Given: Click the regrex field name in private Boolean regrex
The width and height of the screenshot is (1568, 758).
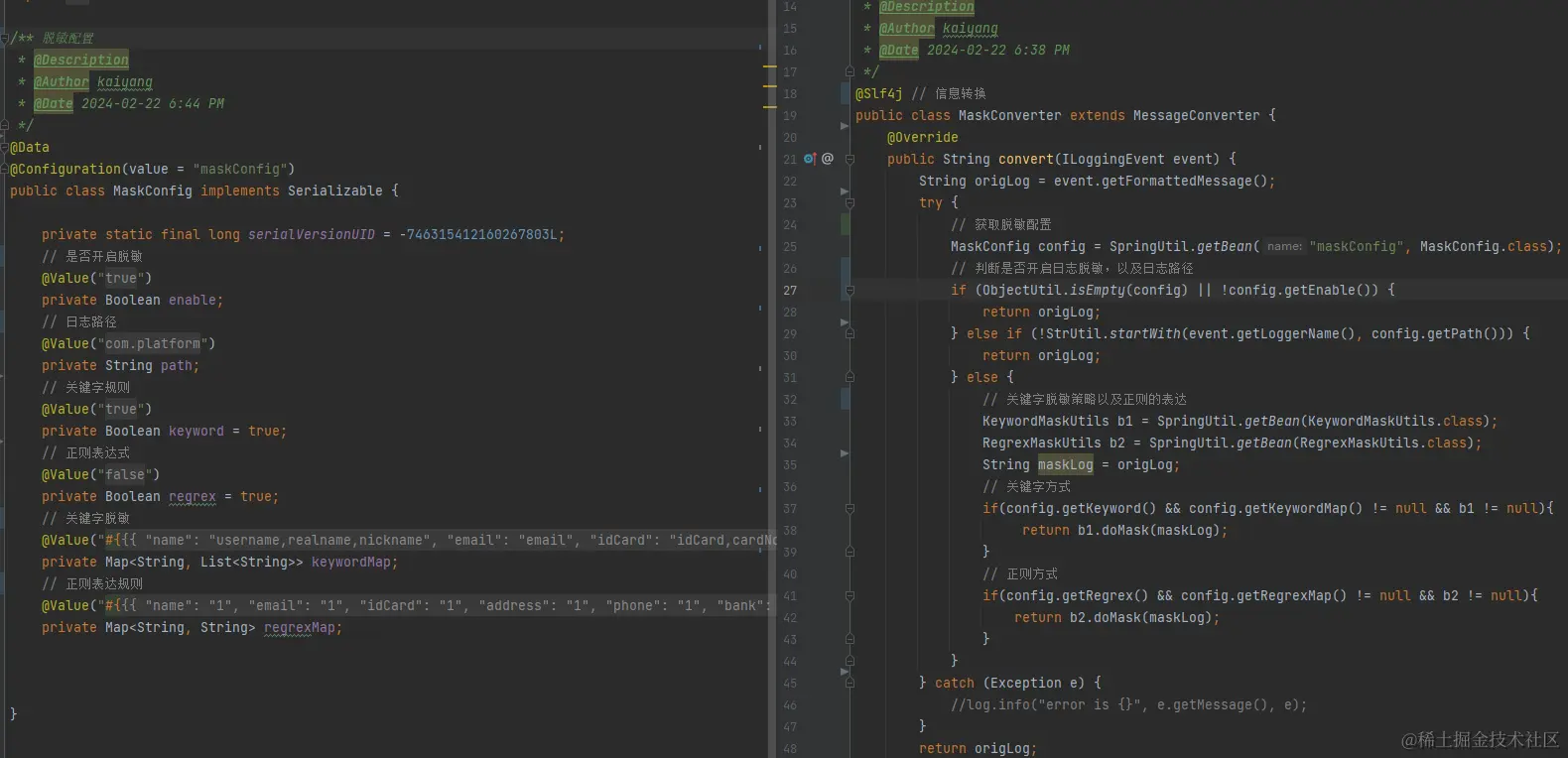Looking at the screenshot, I should point(193,496).
